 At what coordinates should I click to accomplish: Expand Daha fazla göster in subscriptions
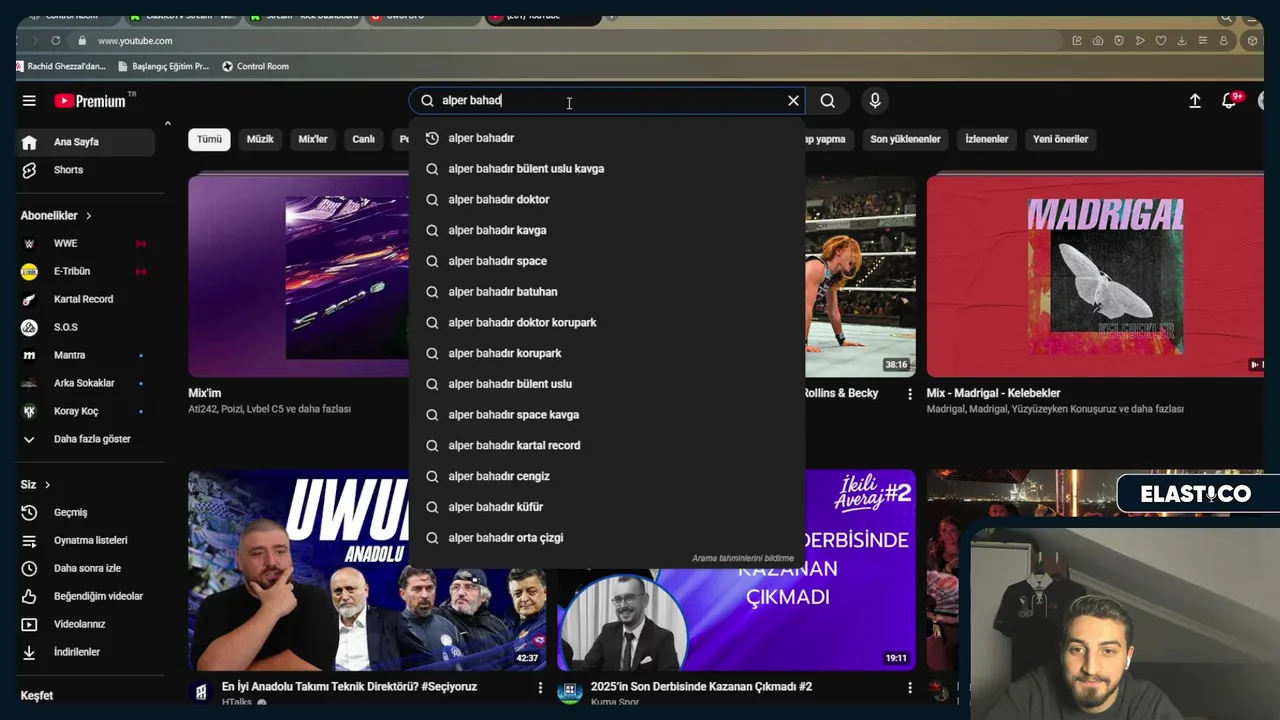tap(87, 440)
